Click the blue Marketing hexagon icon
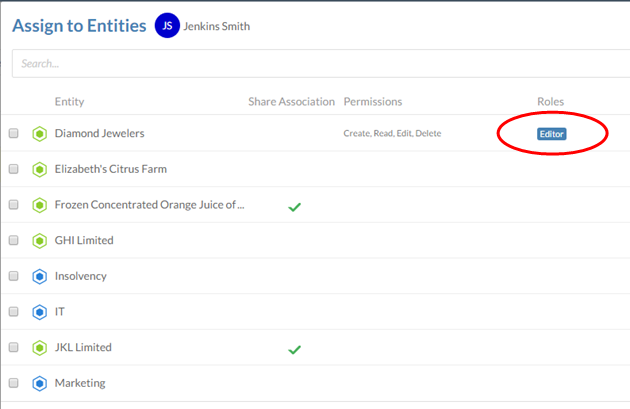630x409 pixels. (x=39, y=383)
